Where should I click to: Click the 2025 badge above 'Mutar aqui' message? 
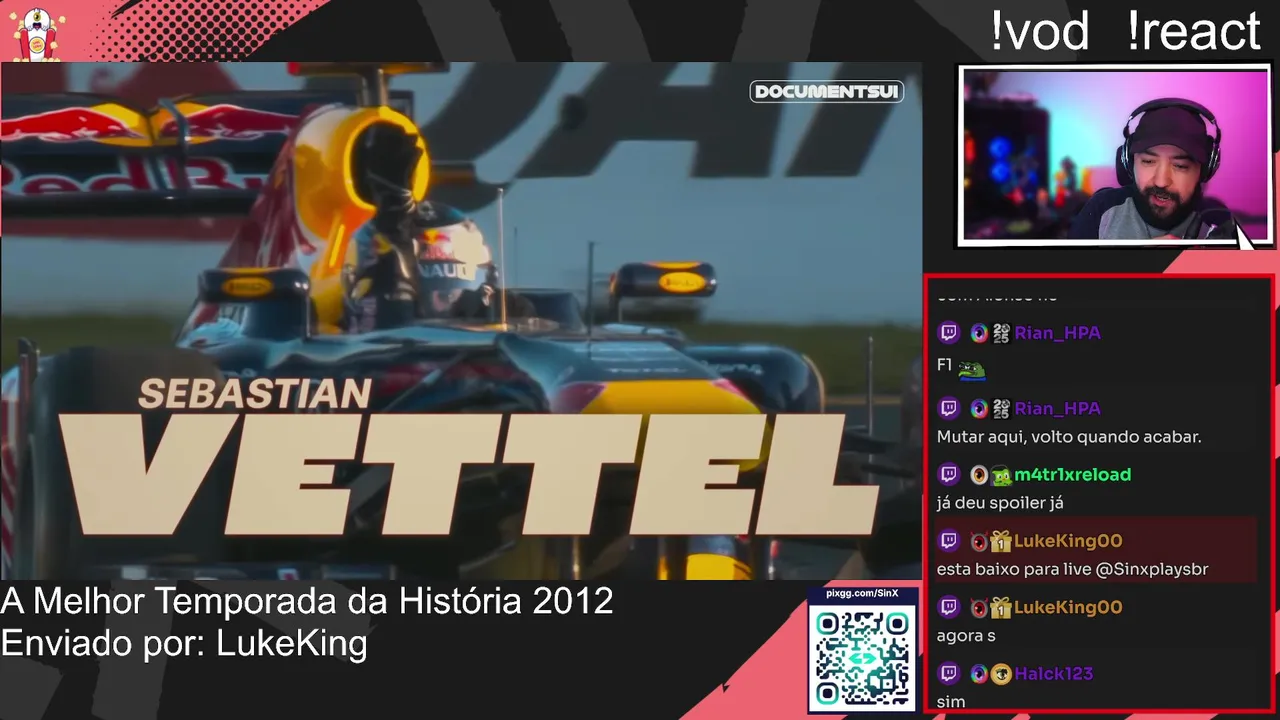[x=1000, y=408]
